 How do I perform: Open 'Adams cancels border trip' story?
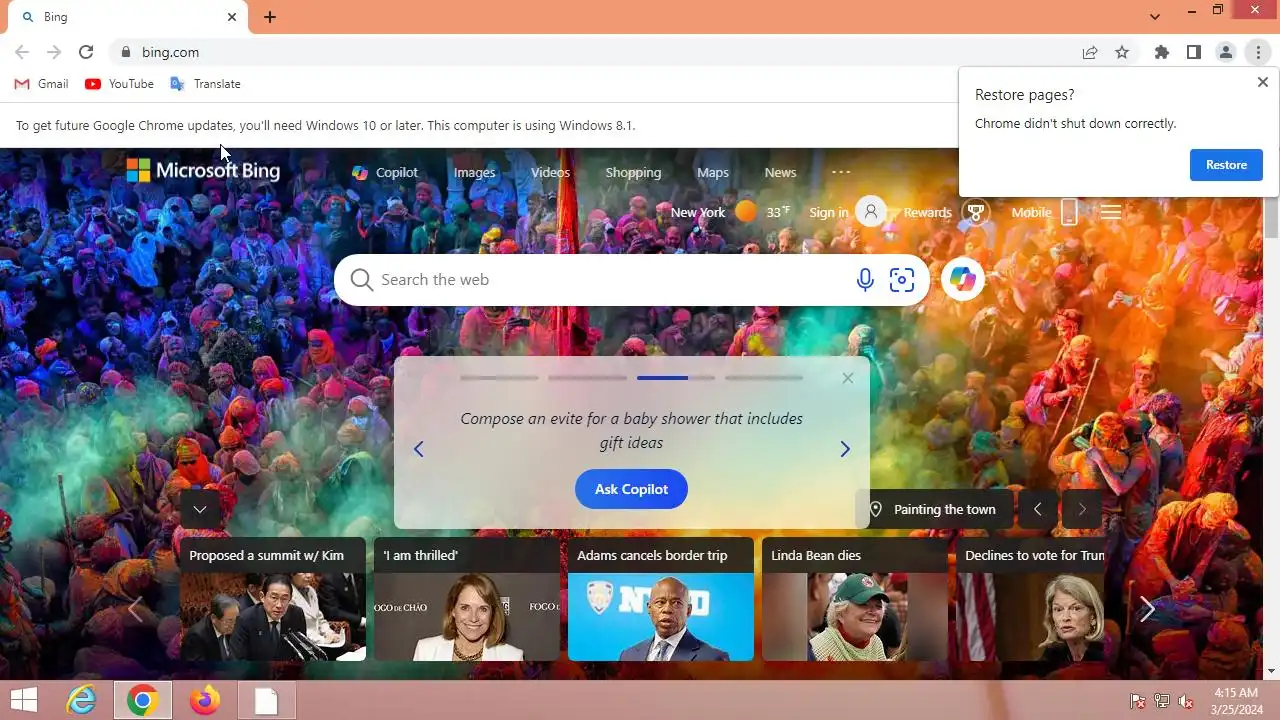(661, 599)
